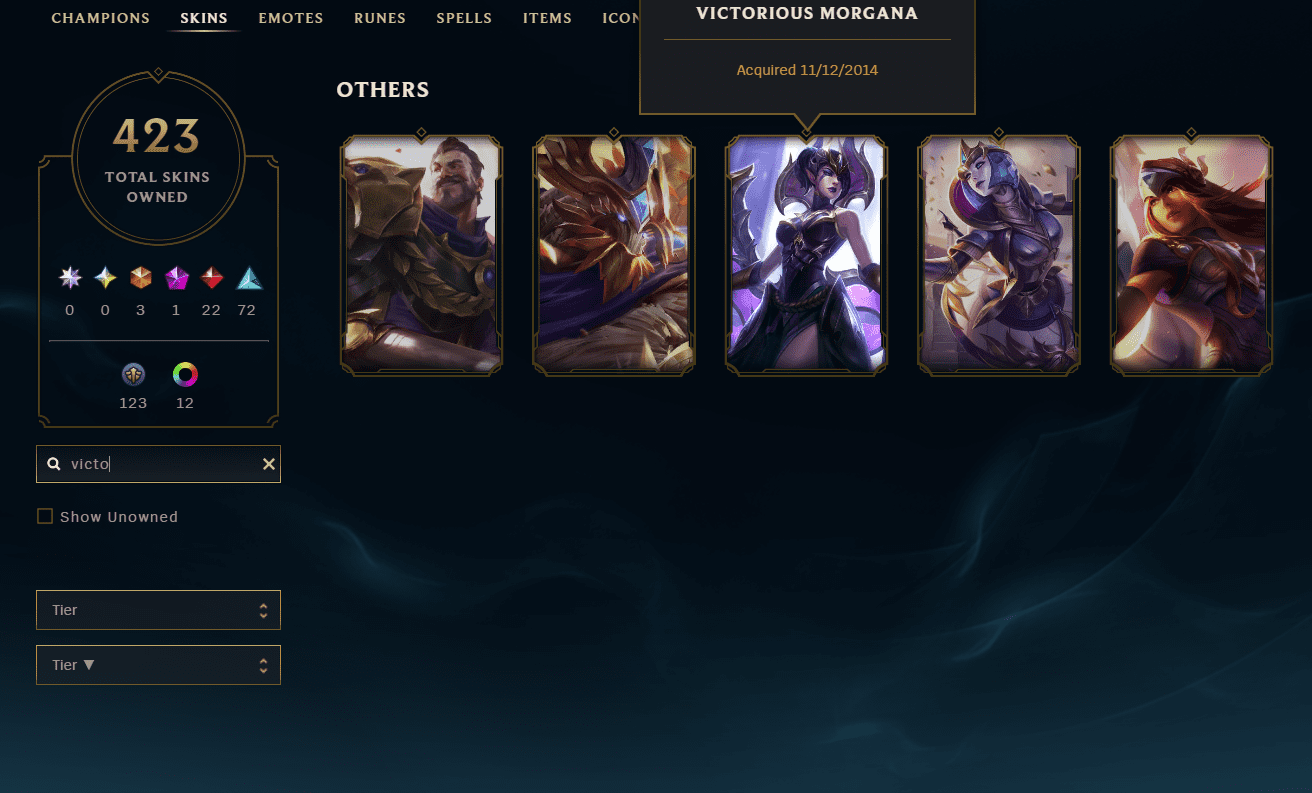The height and width of the screenshot is (793, 1312).
Task: Switch to the Champions tab
Action: tap(100, 18)
